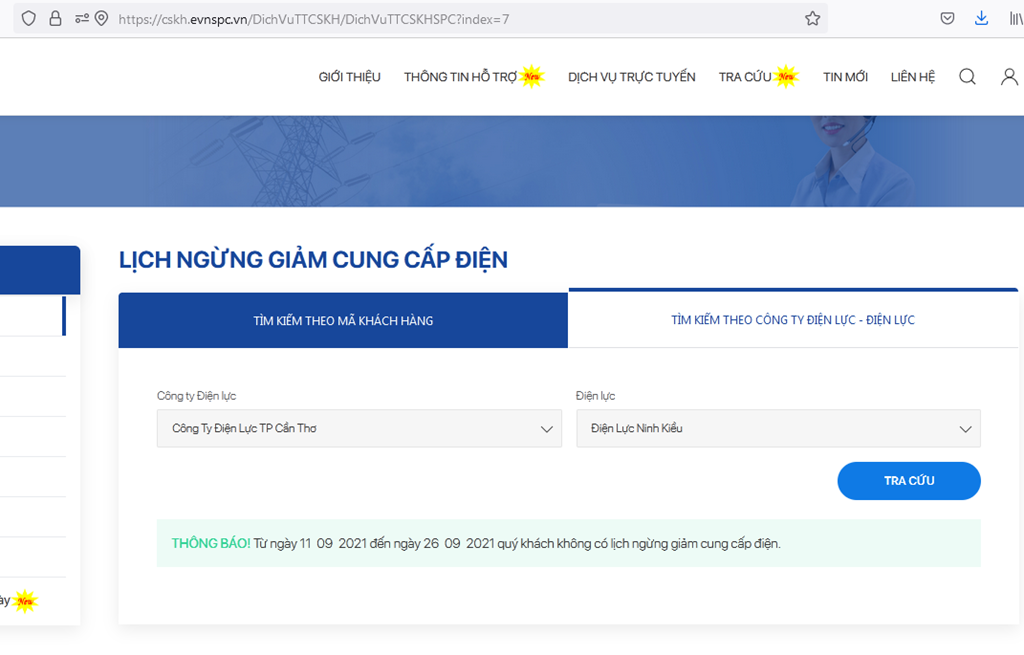Expand the Công ty Điện lực dropdown
The height and width of the screenshot is (655, 1024).
[x=358, y=428]
